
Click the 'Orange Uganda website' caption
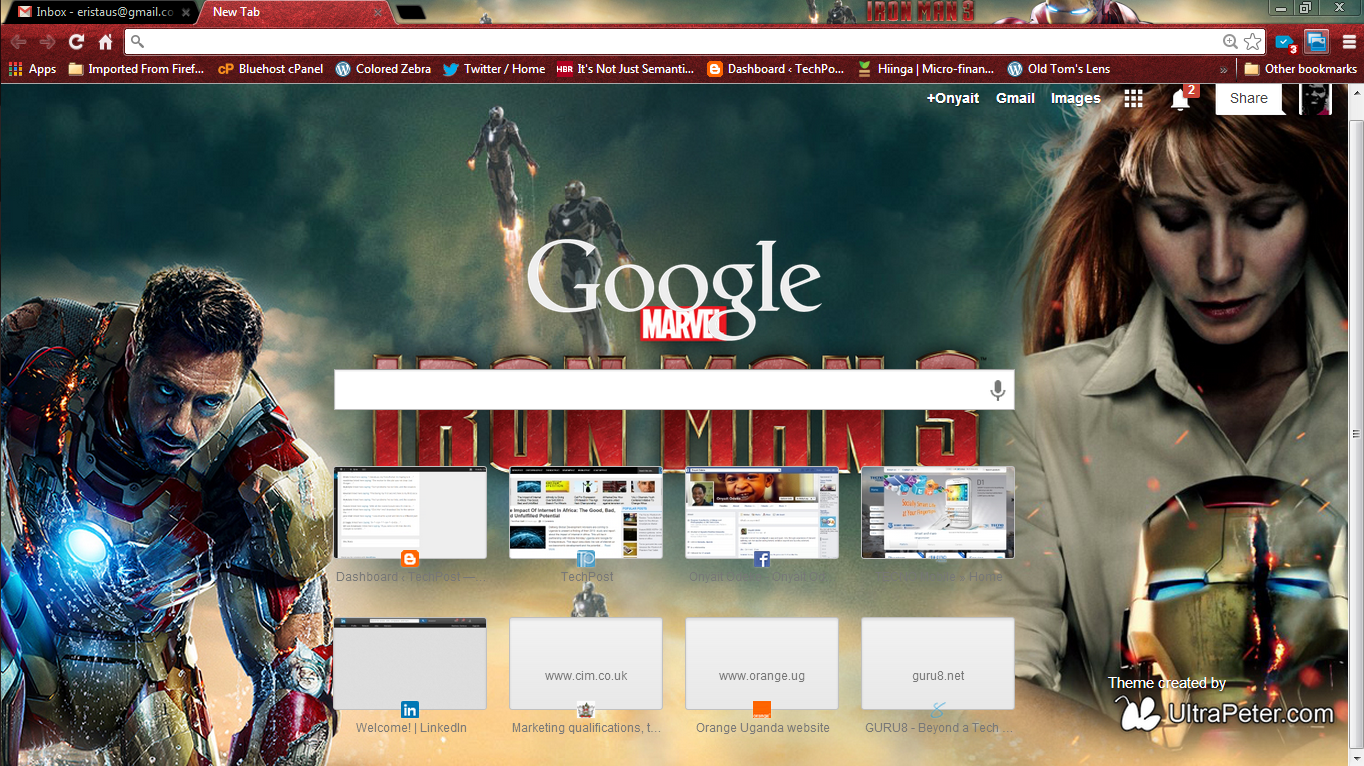(x=763, y=728)
